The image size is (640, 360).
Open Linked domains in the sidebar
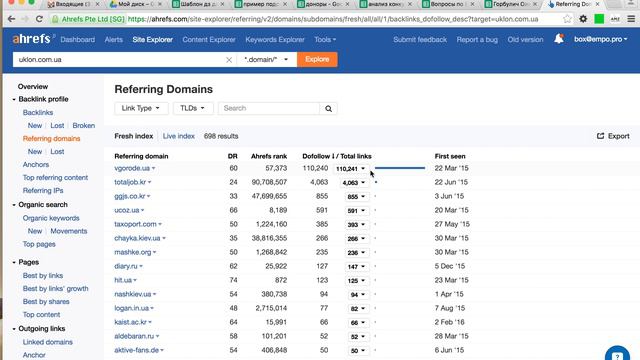pyautogui.click(x=48, y=342)
